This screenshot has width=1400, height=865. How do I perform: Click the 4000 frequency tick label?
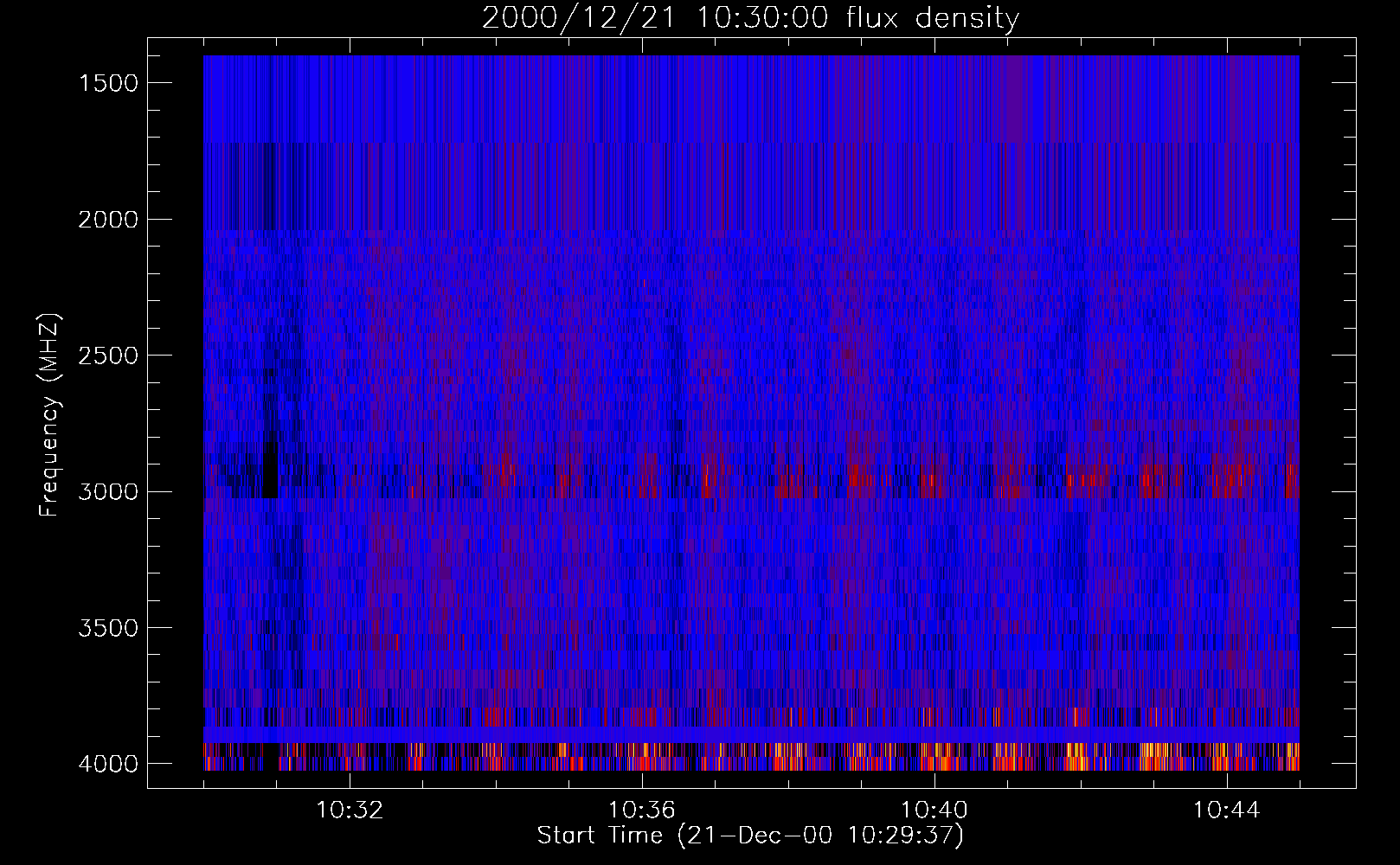point(108,764)
